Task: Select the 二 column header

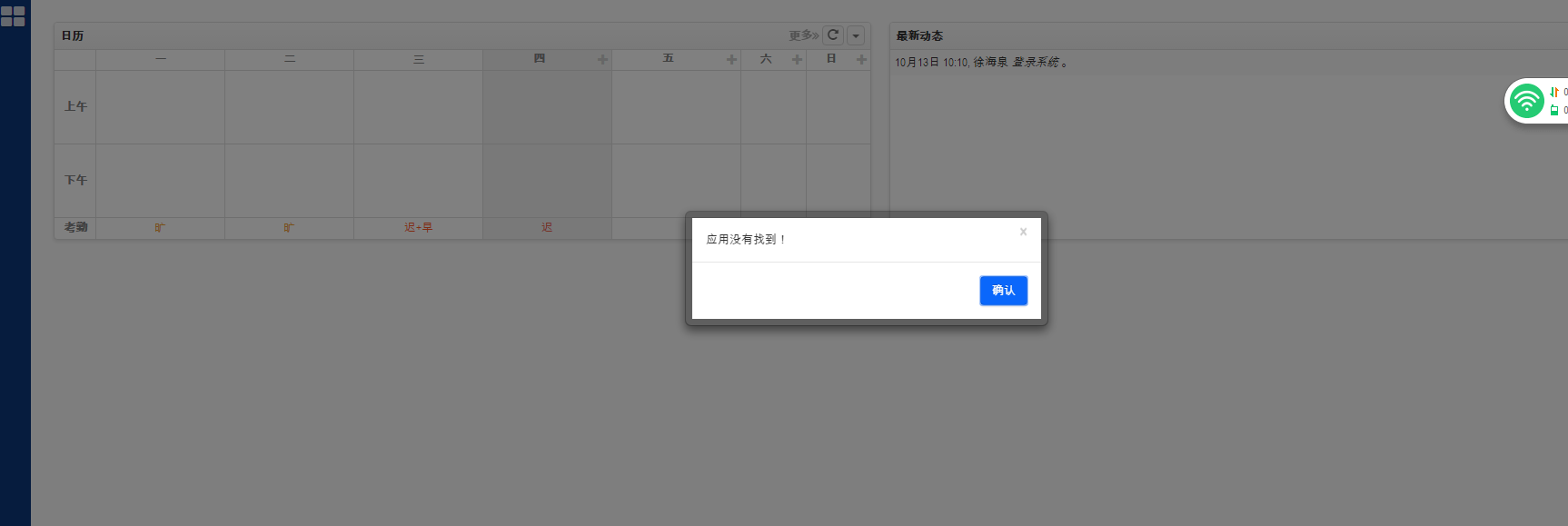Action: click(x=290, y=59)
